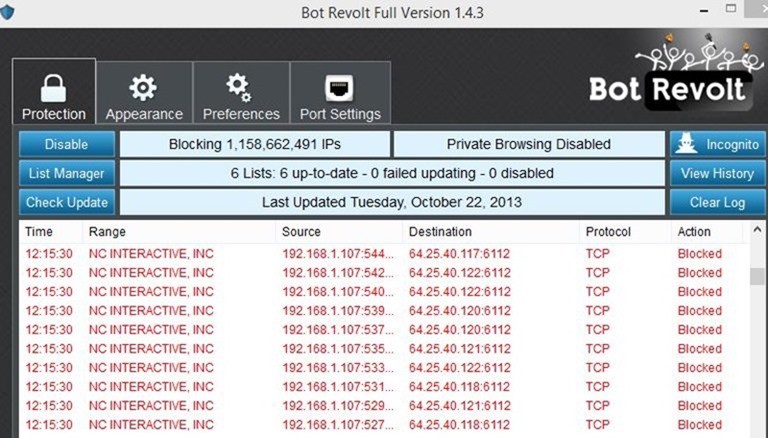Click the Check Update button
The height and width of the screenshot is (438, 768).
(67, 202)
